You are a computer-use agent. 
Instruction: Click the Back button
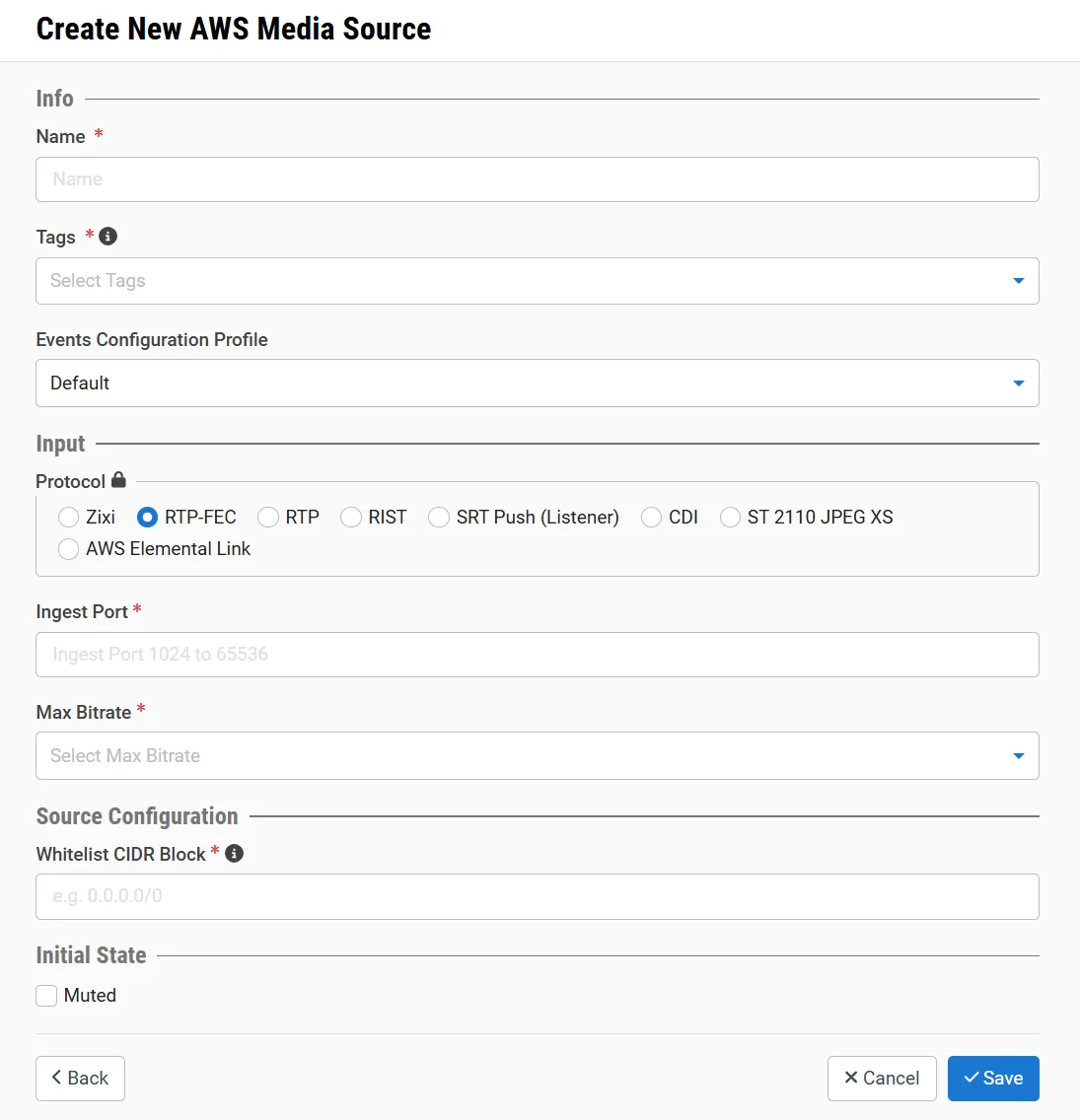tap(80, 1079)
